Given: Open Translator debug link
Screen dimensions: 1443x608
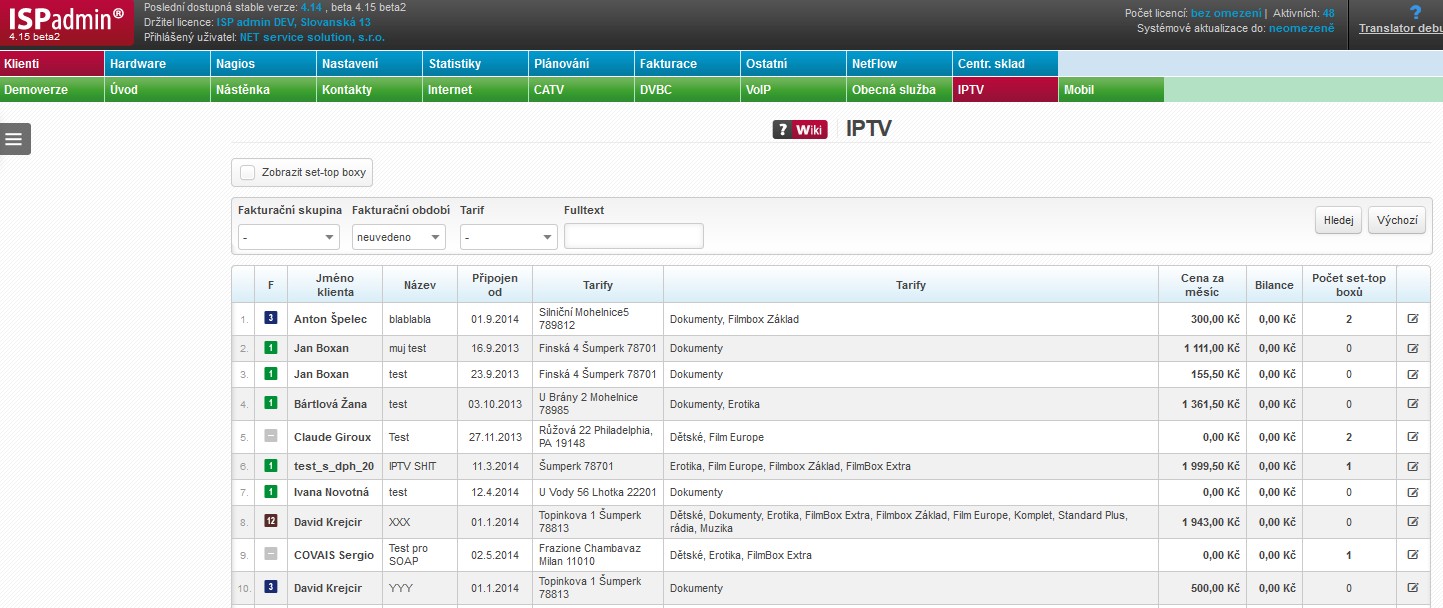Looking at the screenshot, I should pos(1401,28).
